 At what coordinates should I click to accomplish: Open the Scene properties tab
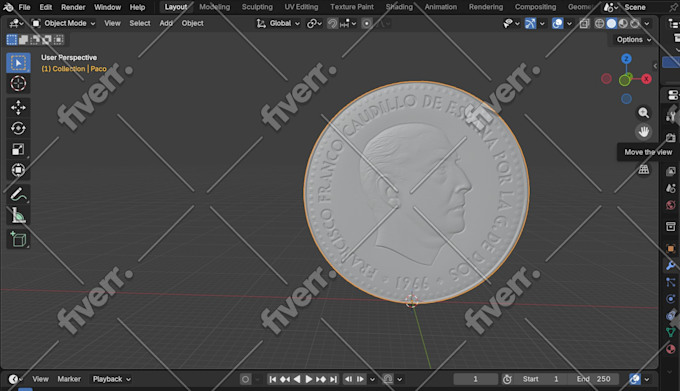pos(670,188)
